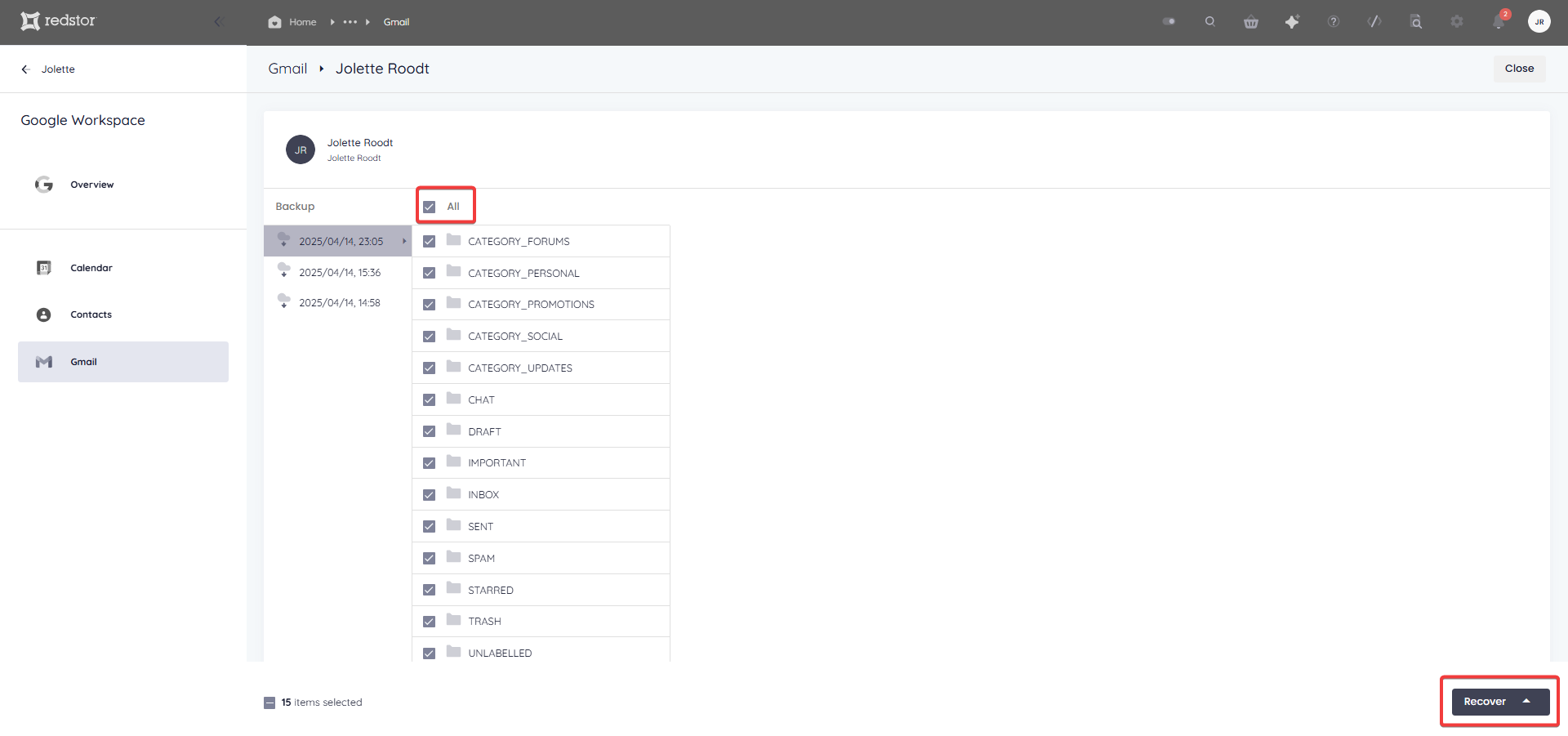
Task: Uncheck DRAFT folder checkbox
Action: coord(430,431)
